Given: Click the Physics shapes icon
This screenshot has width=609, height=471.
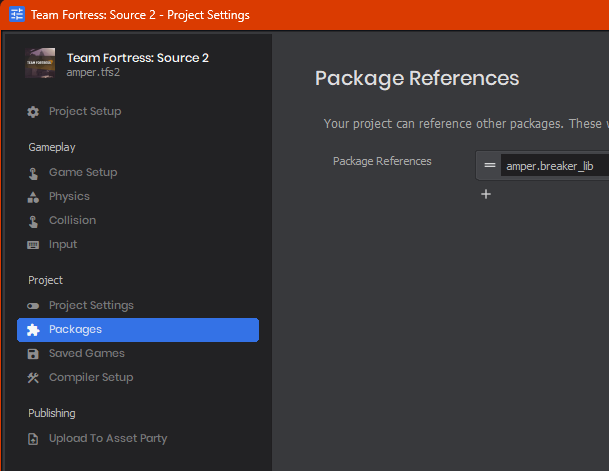Looking at the screenshot, I should click(33, 197).
